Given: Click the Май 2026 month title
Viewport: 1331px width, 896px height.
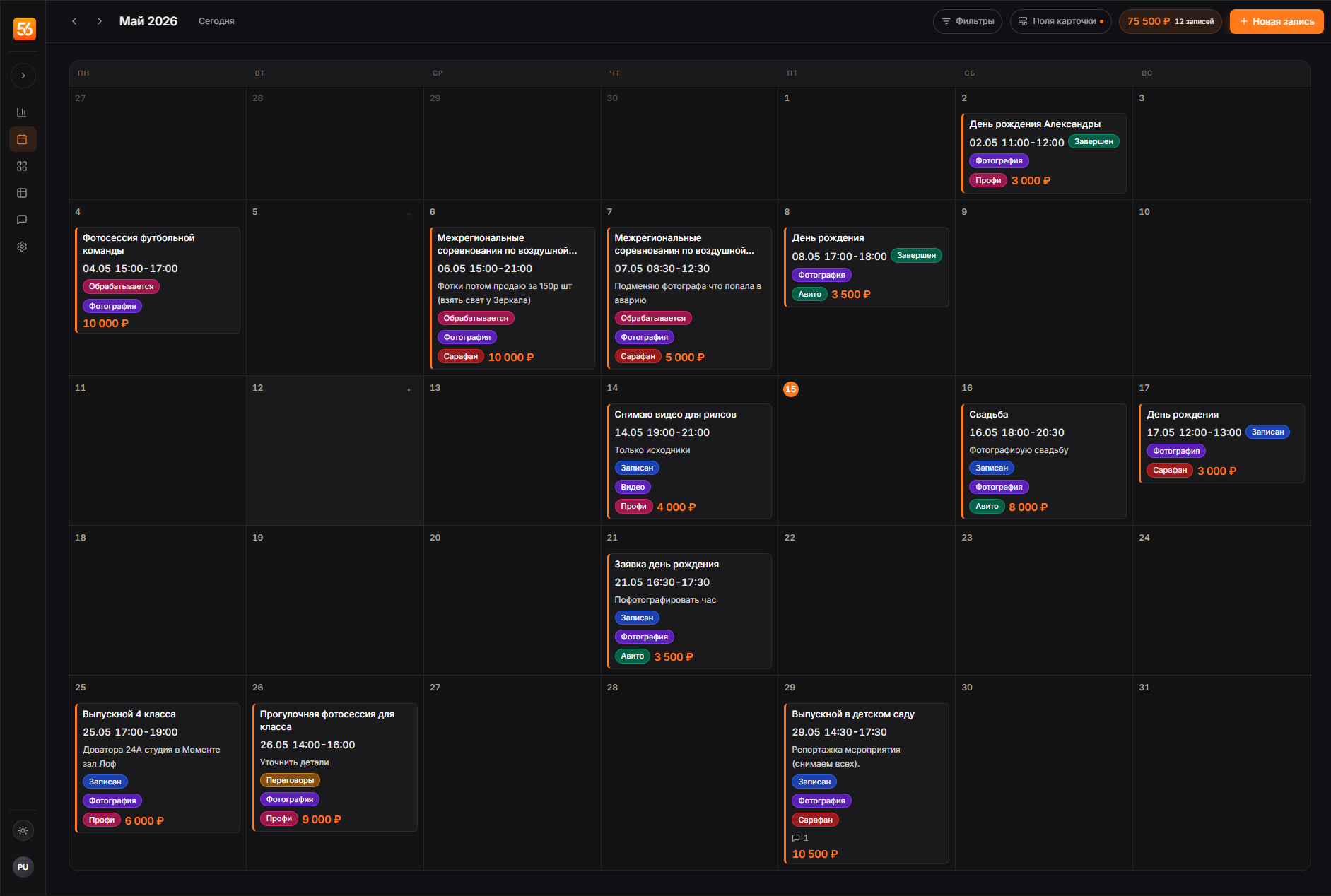Looking at the screenshot, I should pos(148,21).
